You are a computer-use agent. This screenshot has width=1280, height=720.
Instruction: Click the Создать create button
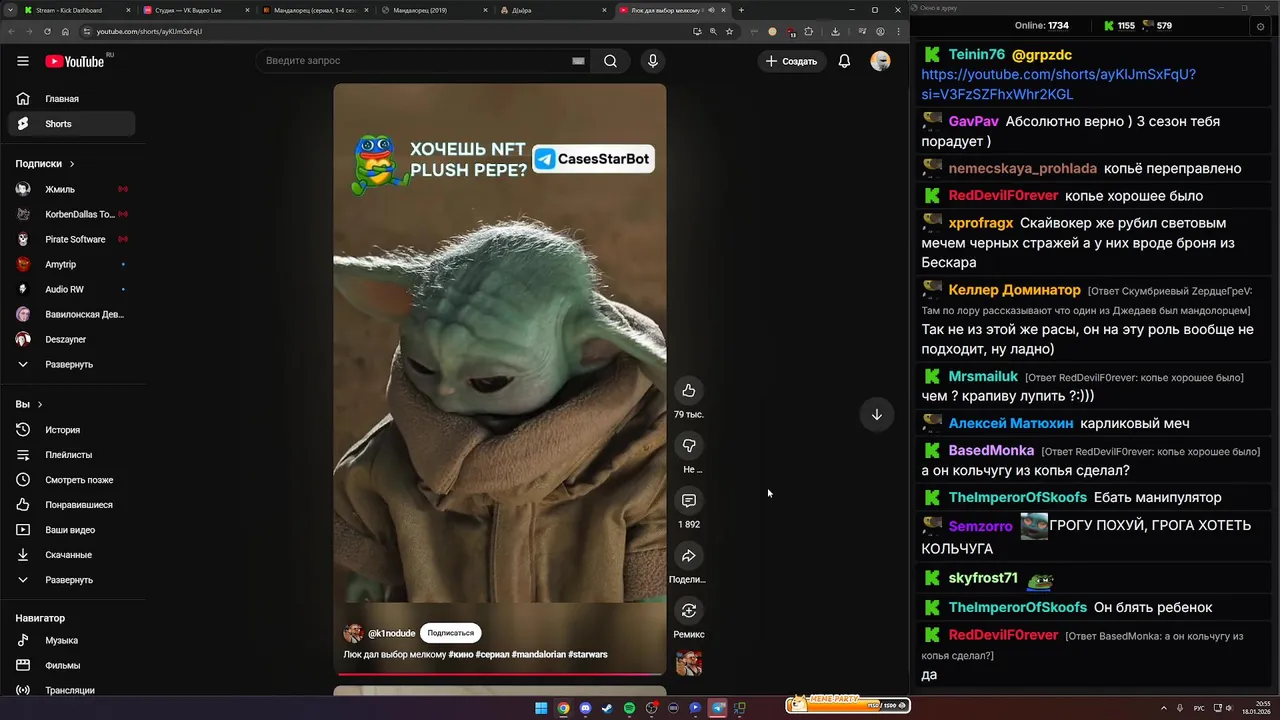pos(791,61)
